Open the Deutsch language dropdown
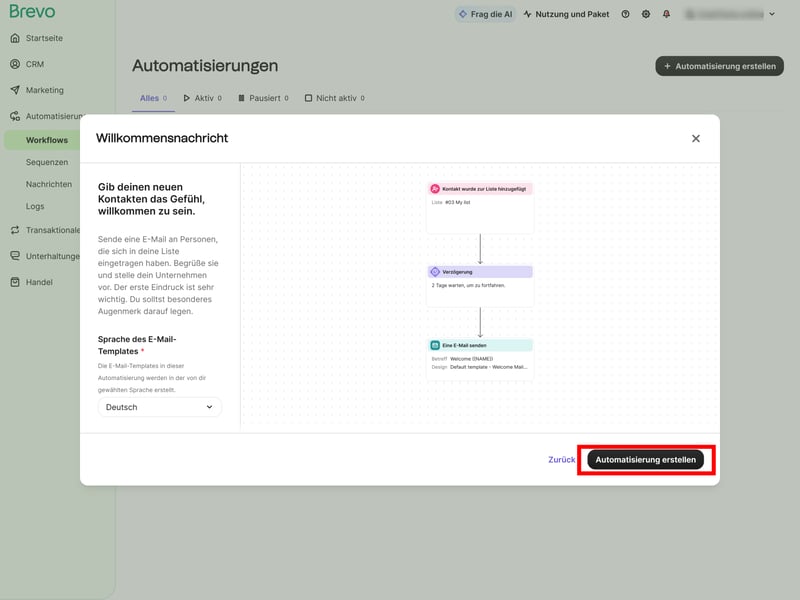Viewport: 800px width, 600px height. (160, 407)
